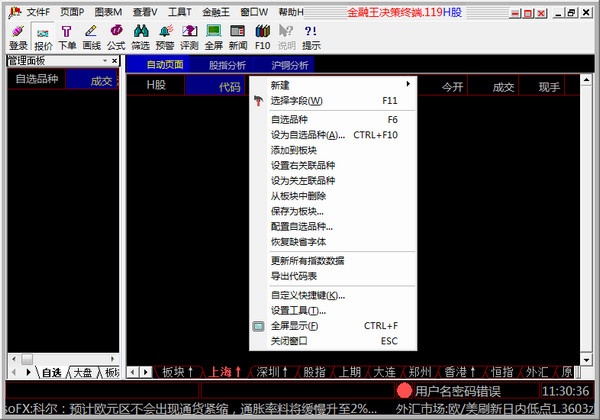Click the F10 books icon
This screenshot has width=600, height=420.
pyautogui.click(x=262, y=37)
